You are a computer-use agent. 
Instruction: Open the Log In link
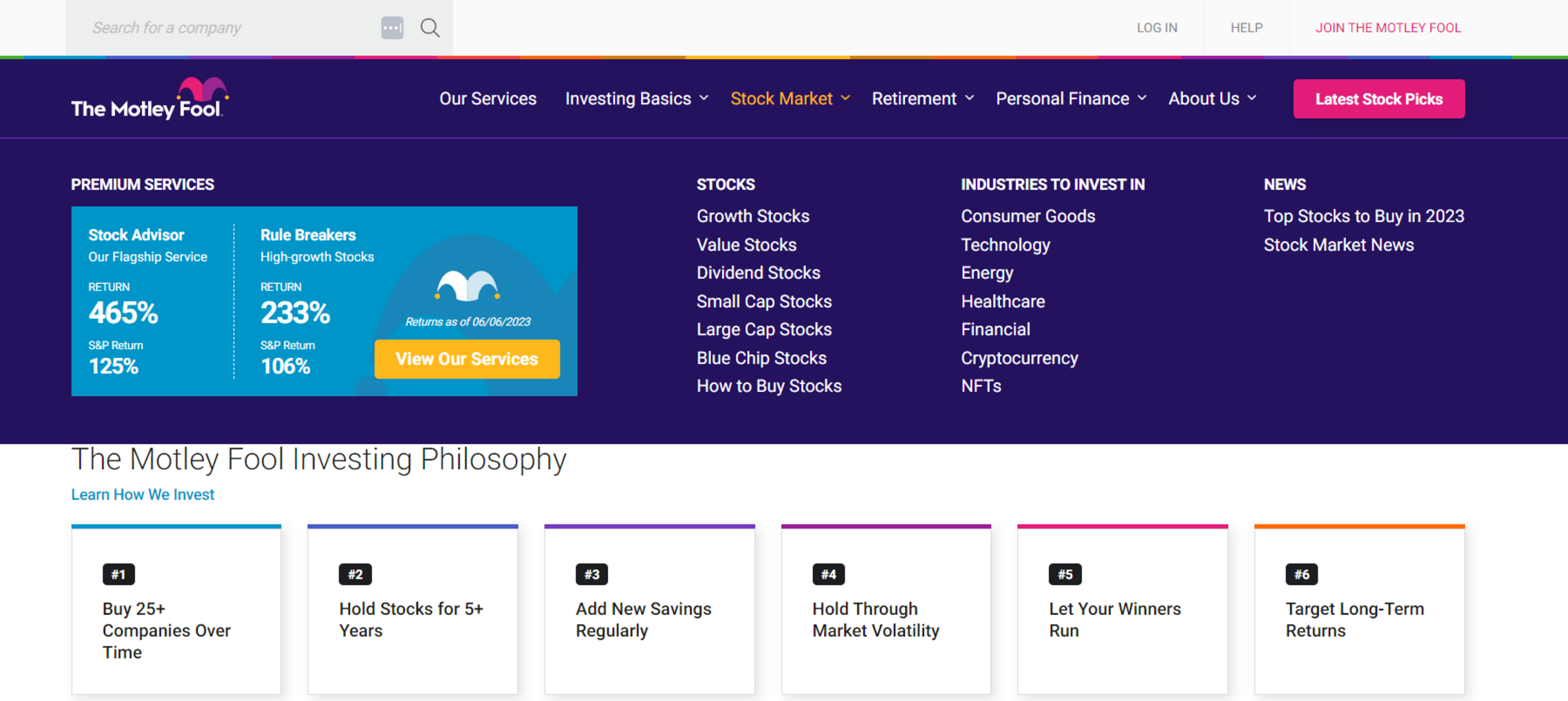click(1157, 28)
